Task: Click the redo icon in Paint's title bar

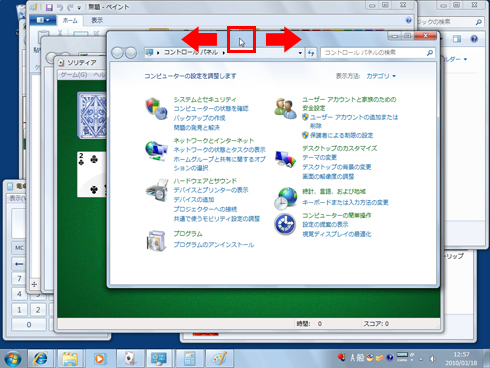Action: pyautogui.click(x=70, y=7)
